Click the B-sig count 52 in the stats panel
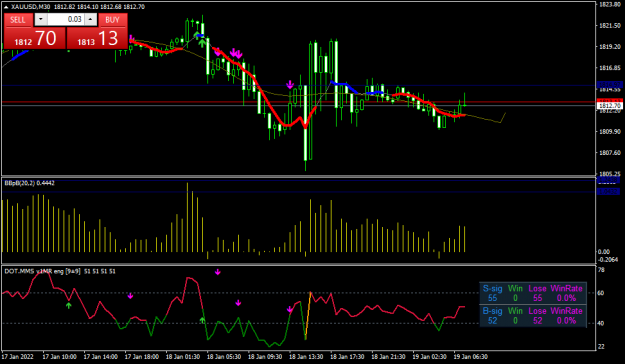This screenshot has height=364, width=625. click(492, 321)
